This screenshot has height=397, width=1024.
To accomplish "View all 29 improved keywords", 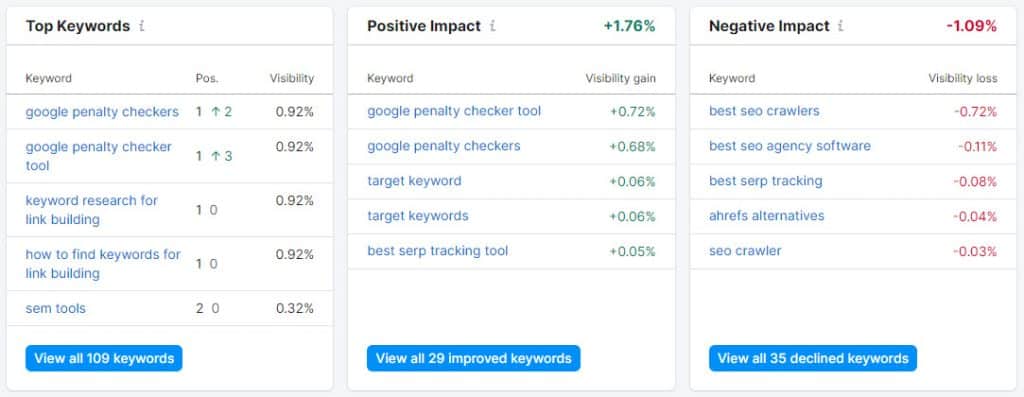I will tap(473, 358).
